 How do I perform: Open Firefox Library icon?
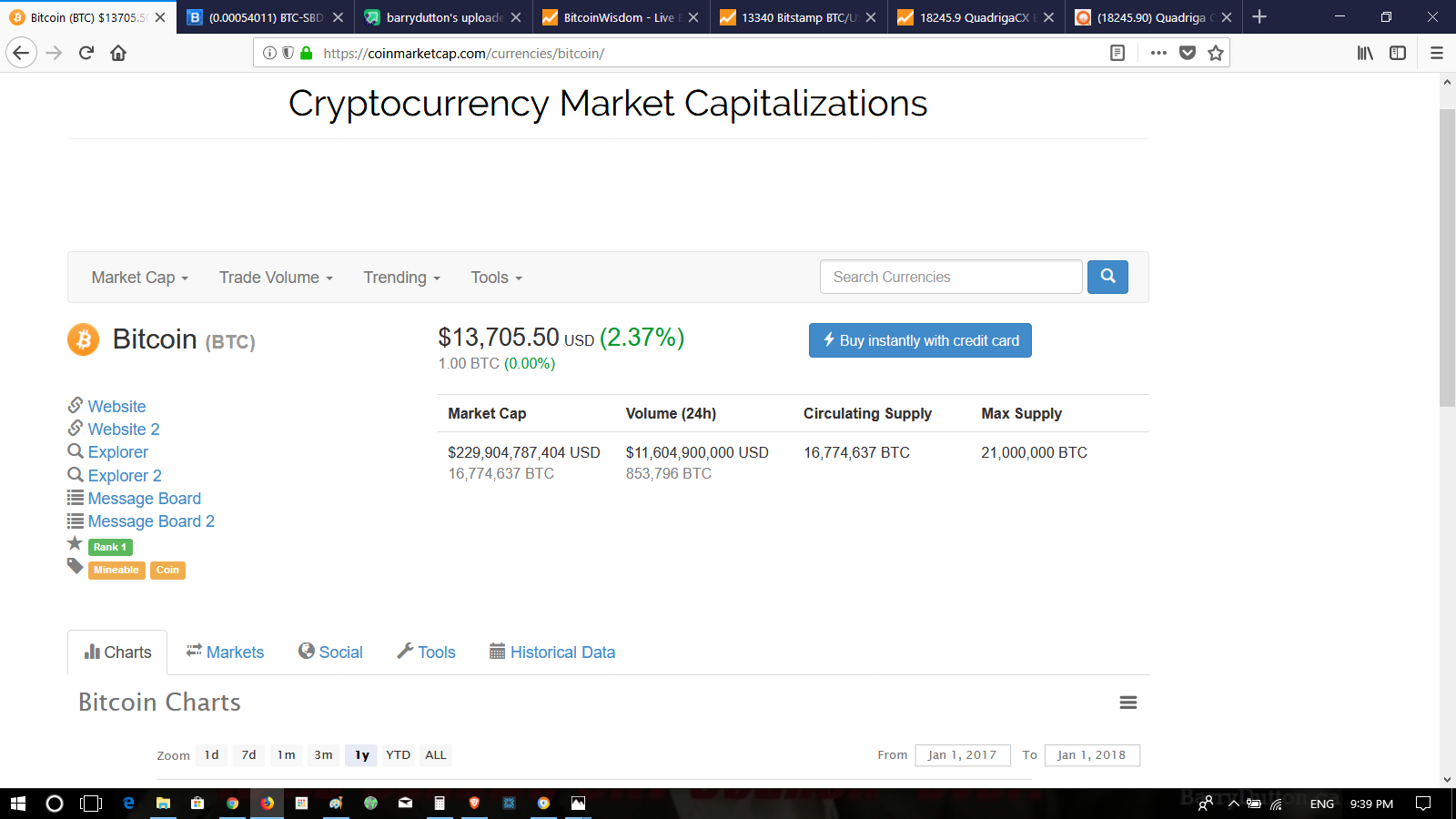click(x=1365, y=53)
